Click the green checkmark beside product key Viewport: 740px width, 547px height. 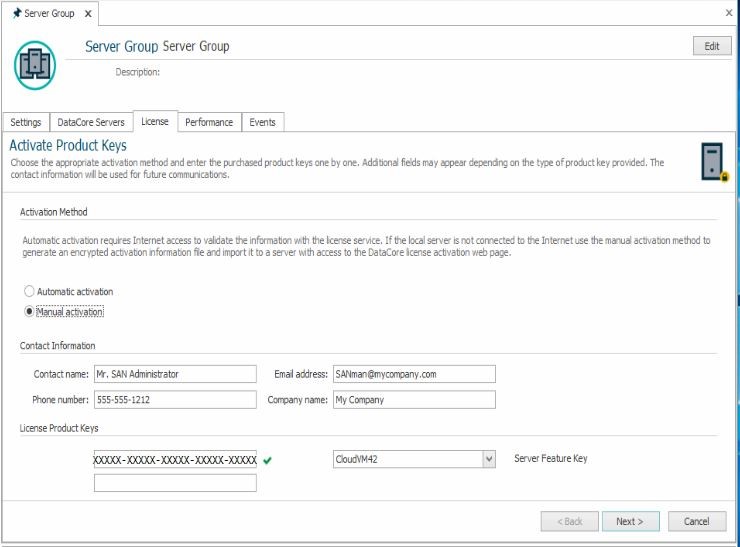[x=267, y=460]
